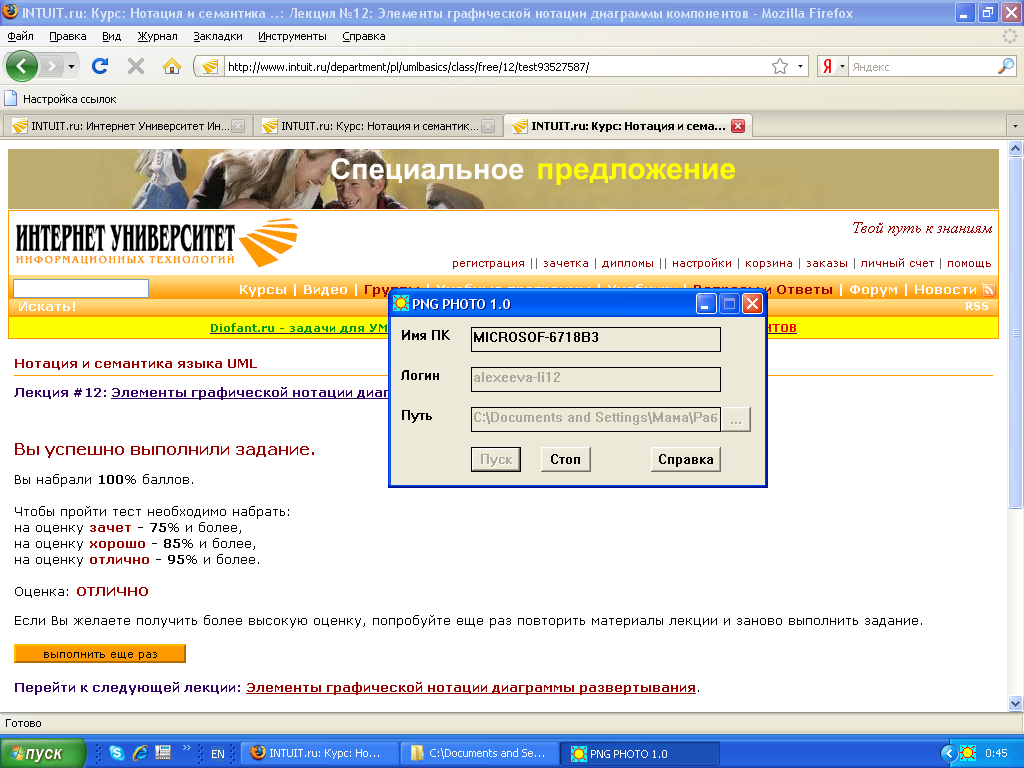The width and height of the screenshot is (1024, 768).
Task: Close the active tab with red X
Action: pos(738,126)
